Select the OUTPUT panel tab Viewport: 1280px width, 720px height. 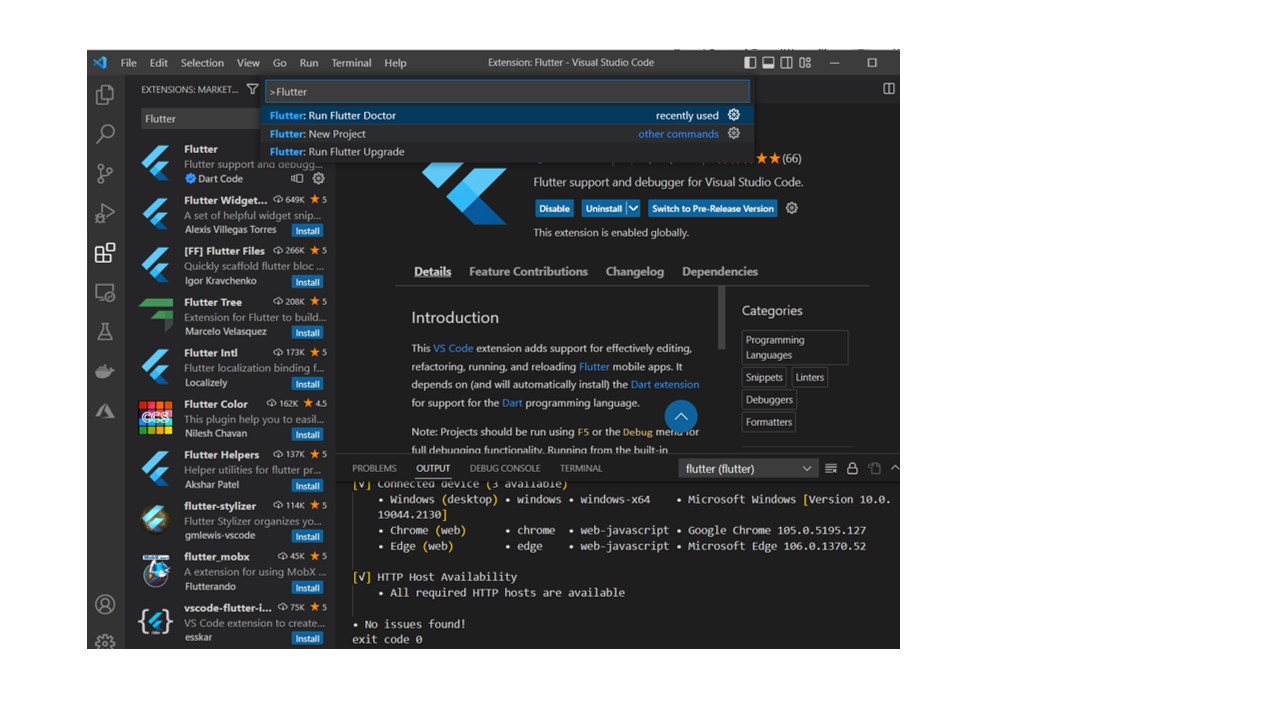pyautogui.click(x=433, y=468)
